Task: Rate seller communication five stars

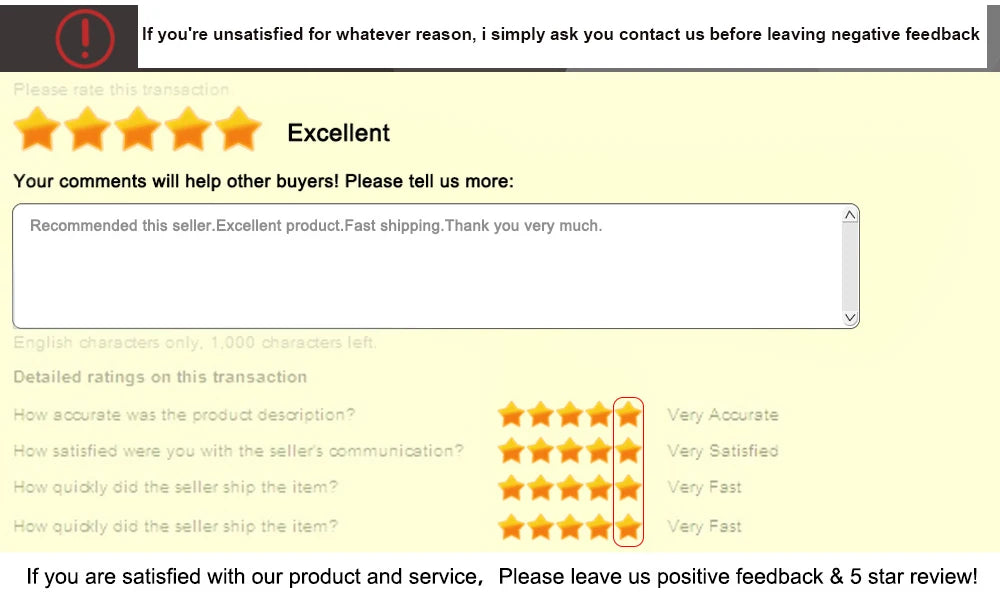Action: [628, 451]
